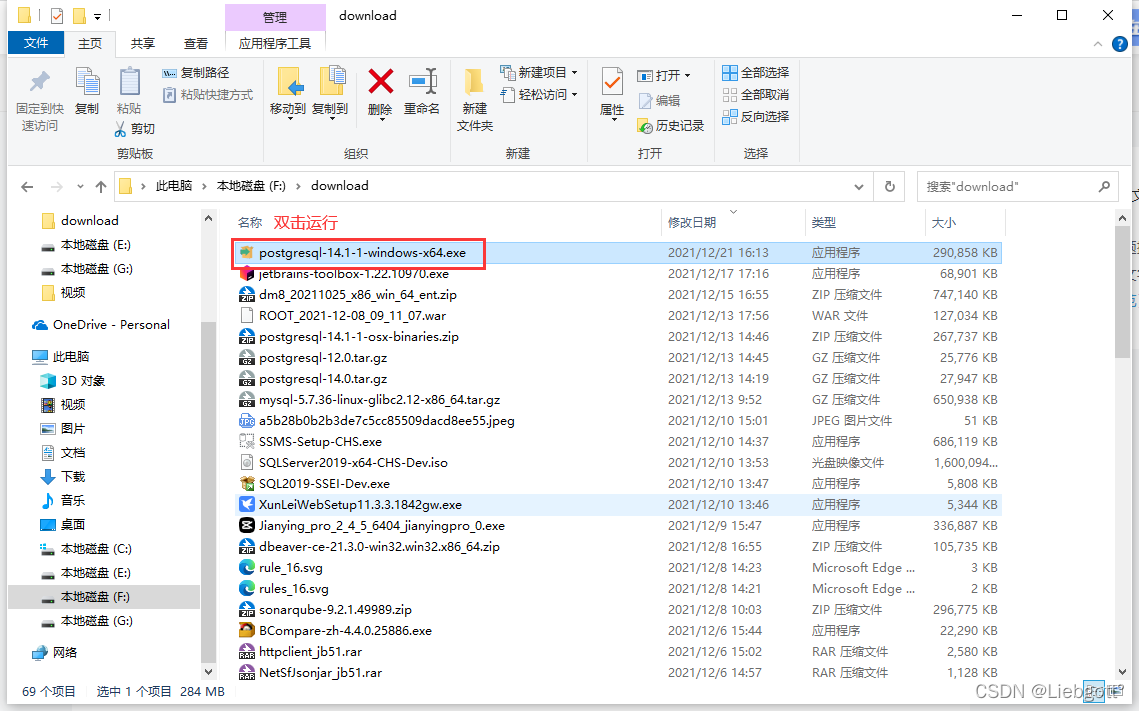Click the History (历史记录) icon
The height and width of the screenshot is (711, 1139).
click(645, 126)
